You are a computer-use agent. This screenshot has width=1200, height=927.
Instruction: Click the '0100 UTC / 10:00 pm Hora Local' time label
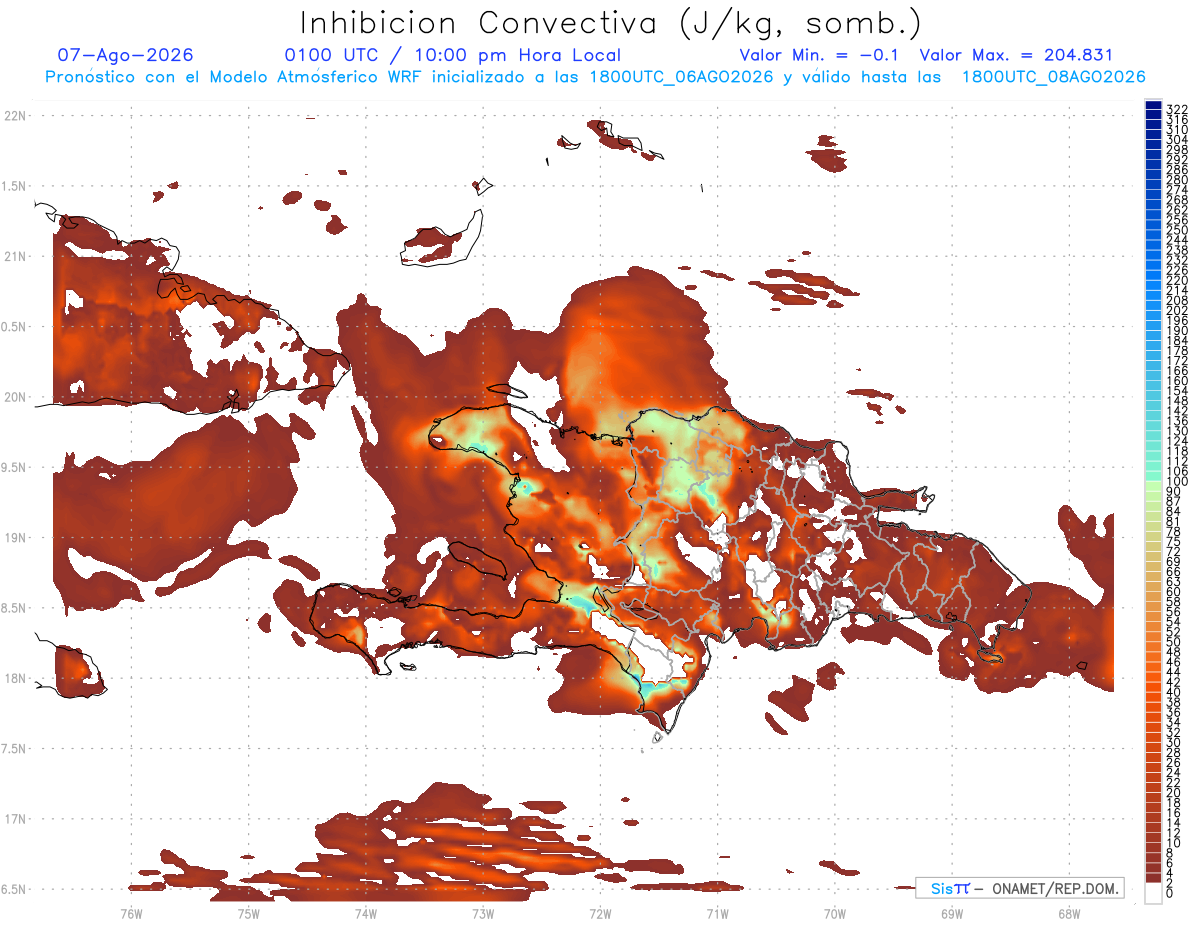pyautogui.click(x=453, y=55)
